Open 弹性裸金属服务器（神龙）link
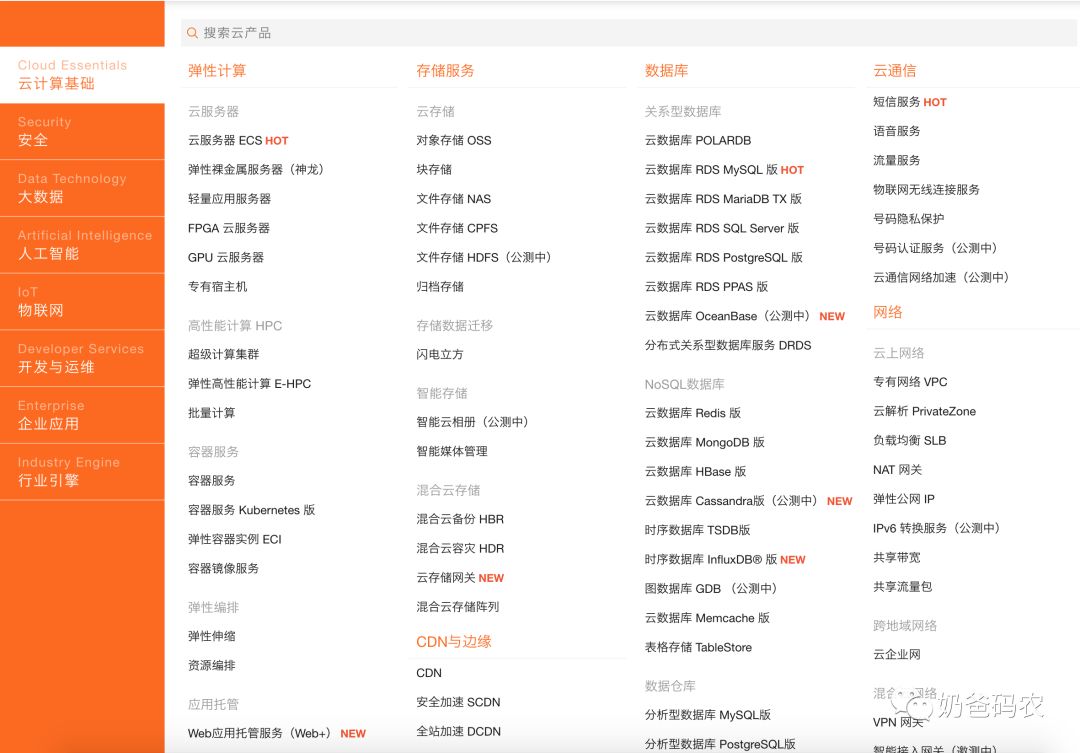Image resolution: width=1080 pixels, height=753 pixels. pos(256,169)
